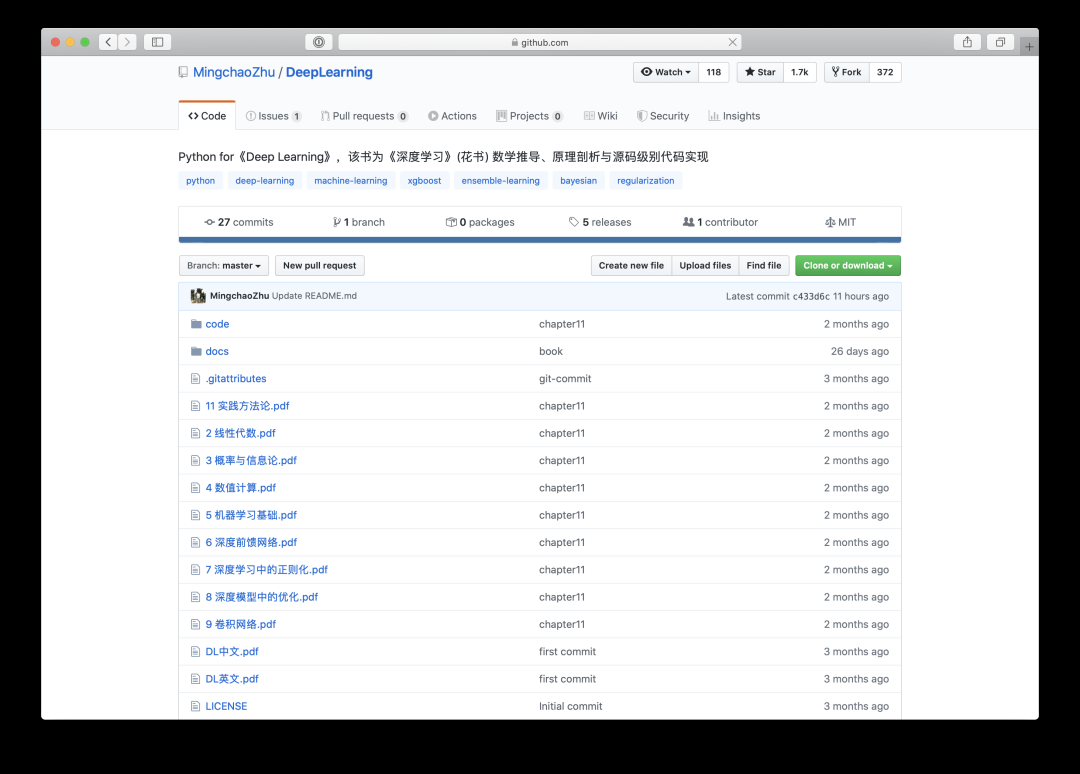Open the Projects tab
The height and width of the screenshot is (774, 1080).
[530, 116]
